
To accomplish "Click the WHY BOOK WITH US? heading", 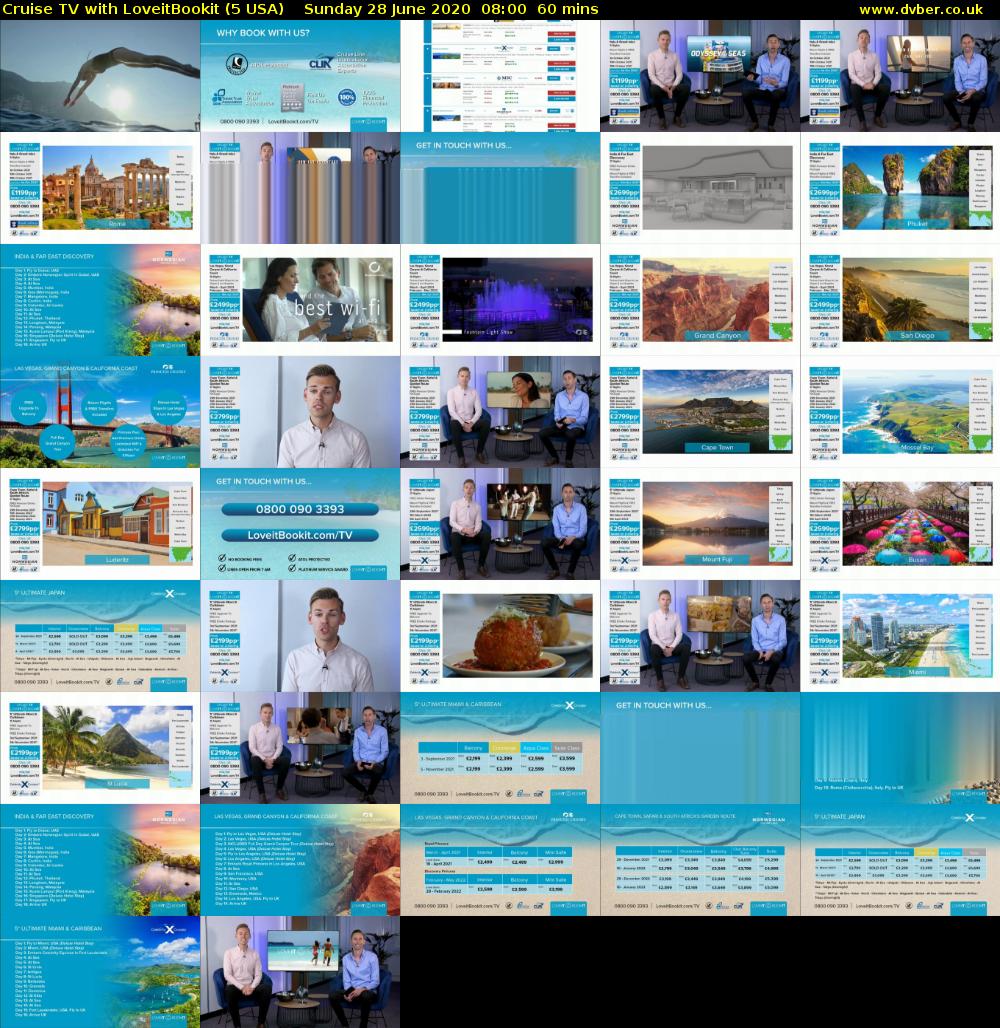I will click(263, 33).
